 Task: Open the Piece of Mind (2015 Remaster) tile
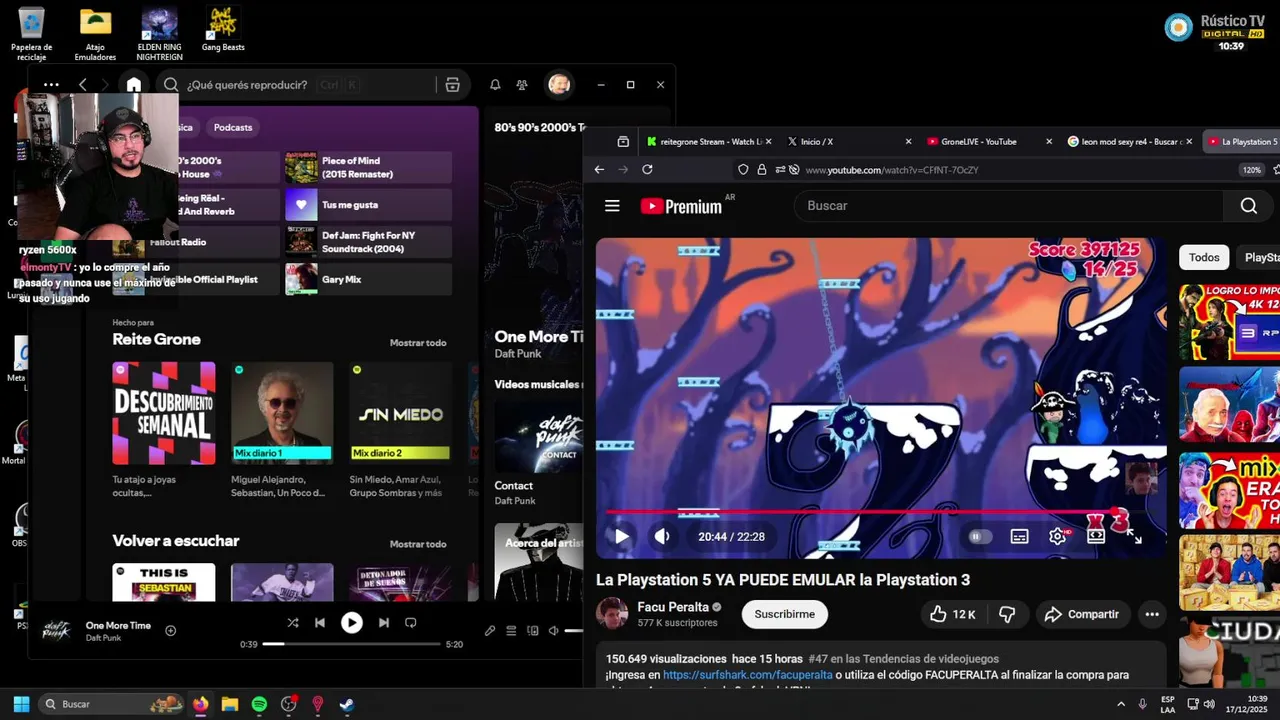[368, 167]
